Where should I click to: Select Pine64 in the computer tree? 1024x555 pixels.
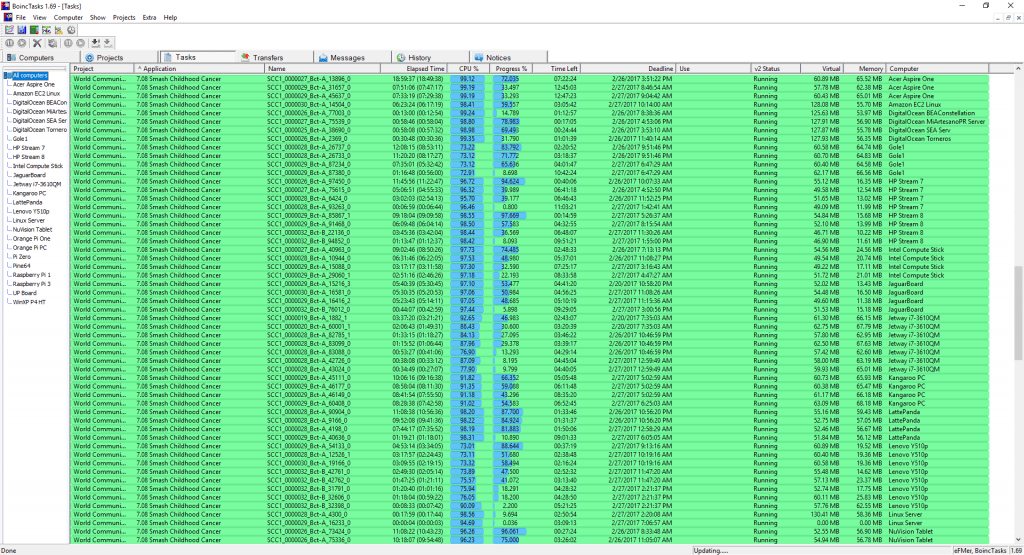point(22,266)
